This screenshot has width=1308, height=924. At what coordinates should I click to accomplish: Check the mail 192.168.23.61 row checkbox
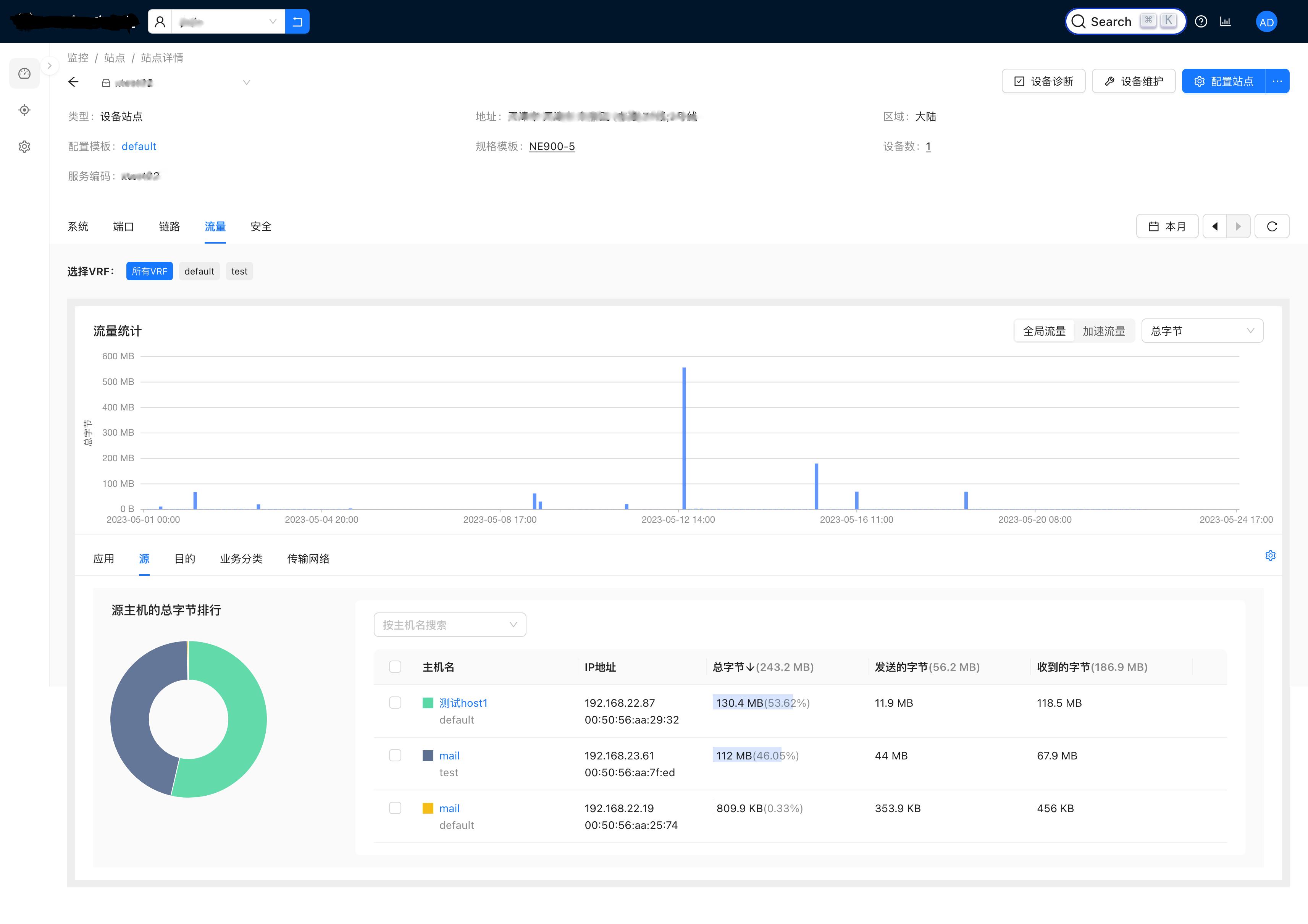[x=395, y=755]
